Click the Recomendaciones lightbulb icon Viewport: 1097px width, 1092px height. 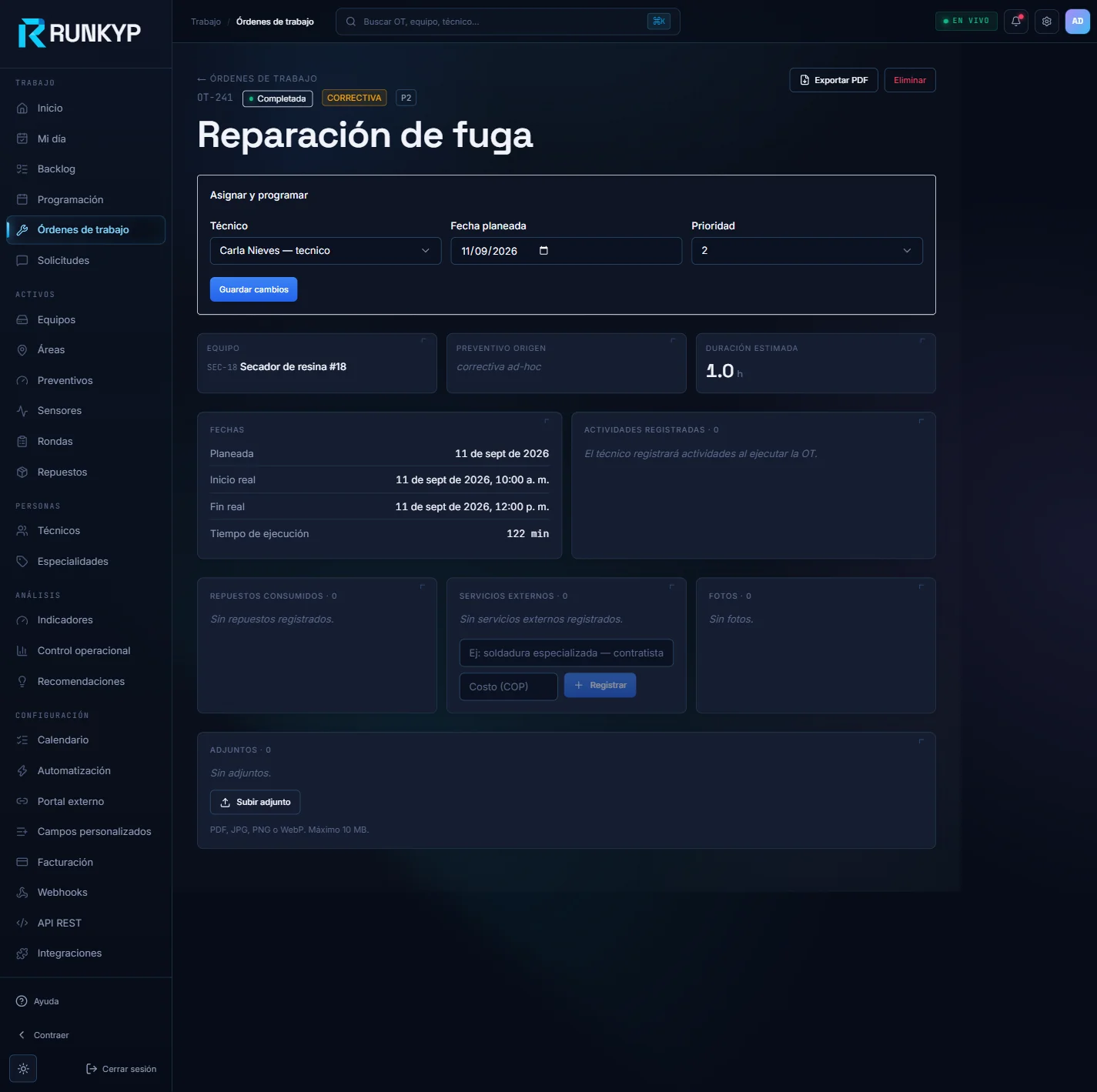pyautogui.click(x=22, y=681)
